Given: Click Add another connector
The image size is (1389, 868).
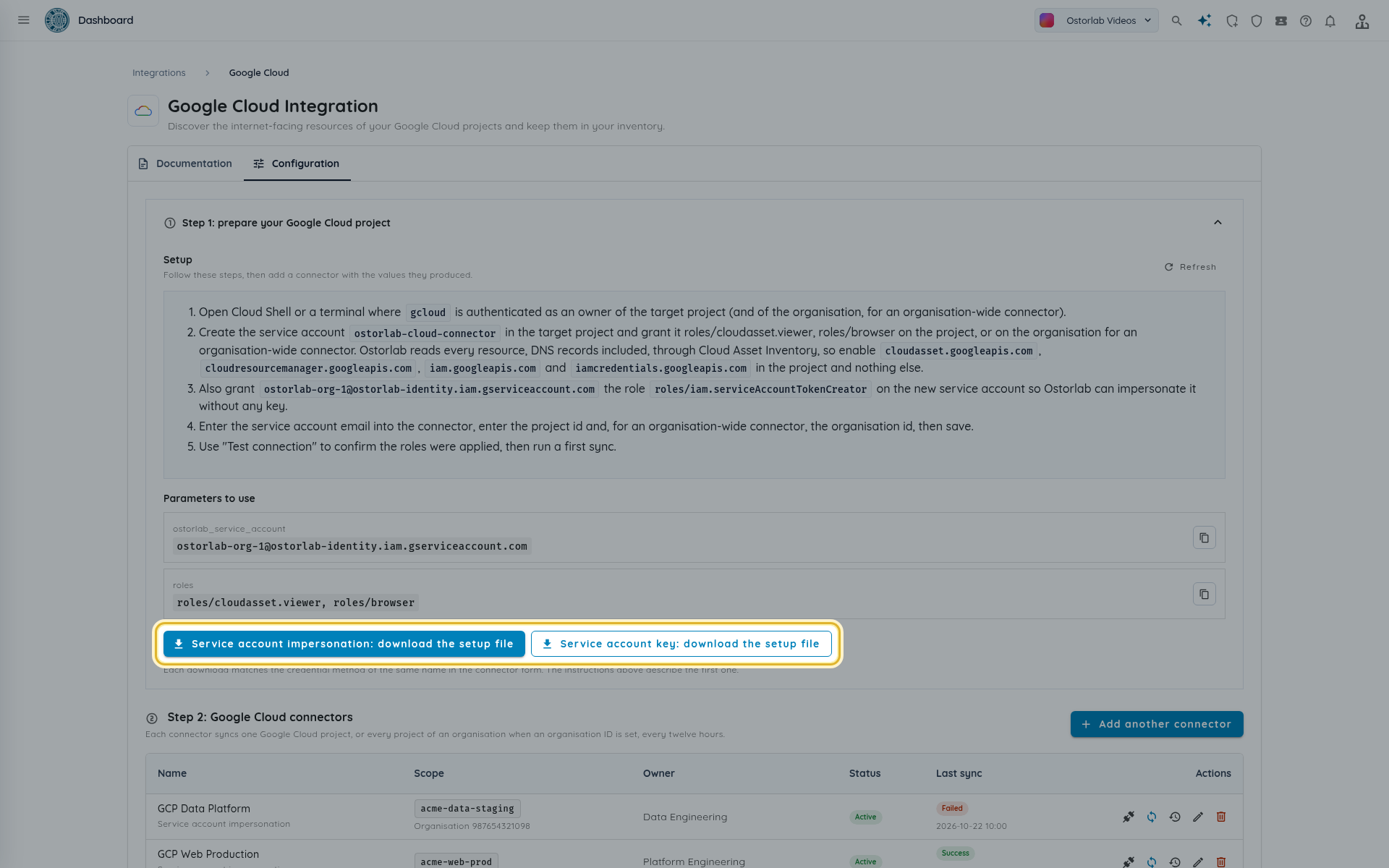Looking at the screenshot, I should pyautogui.click(x=1157, y=724).
